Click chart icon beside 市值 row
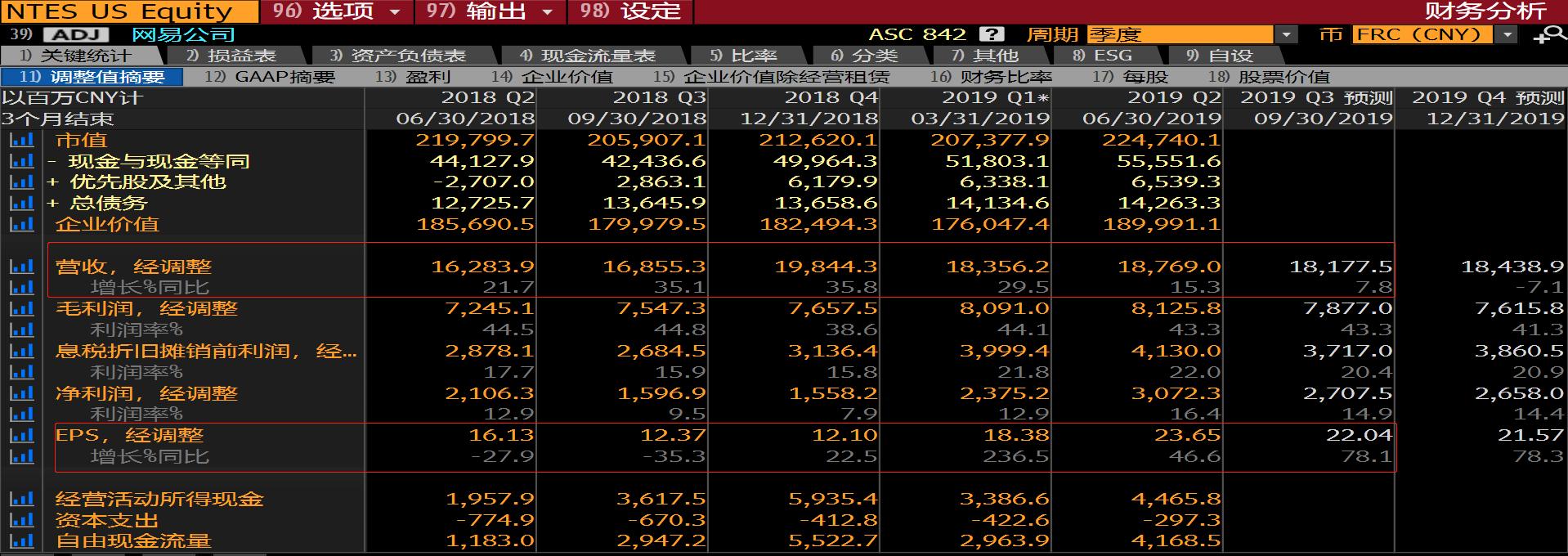 click(21, 140)
